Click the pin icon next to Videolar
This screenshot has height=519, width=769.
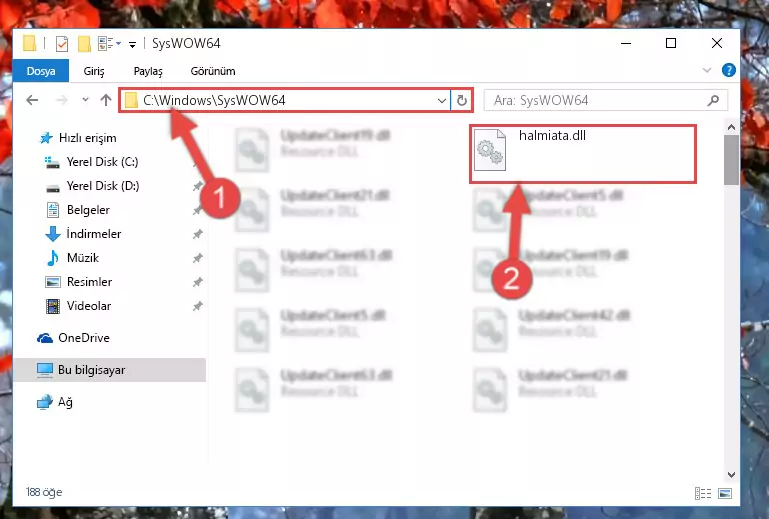[x=198, y=307]
